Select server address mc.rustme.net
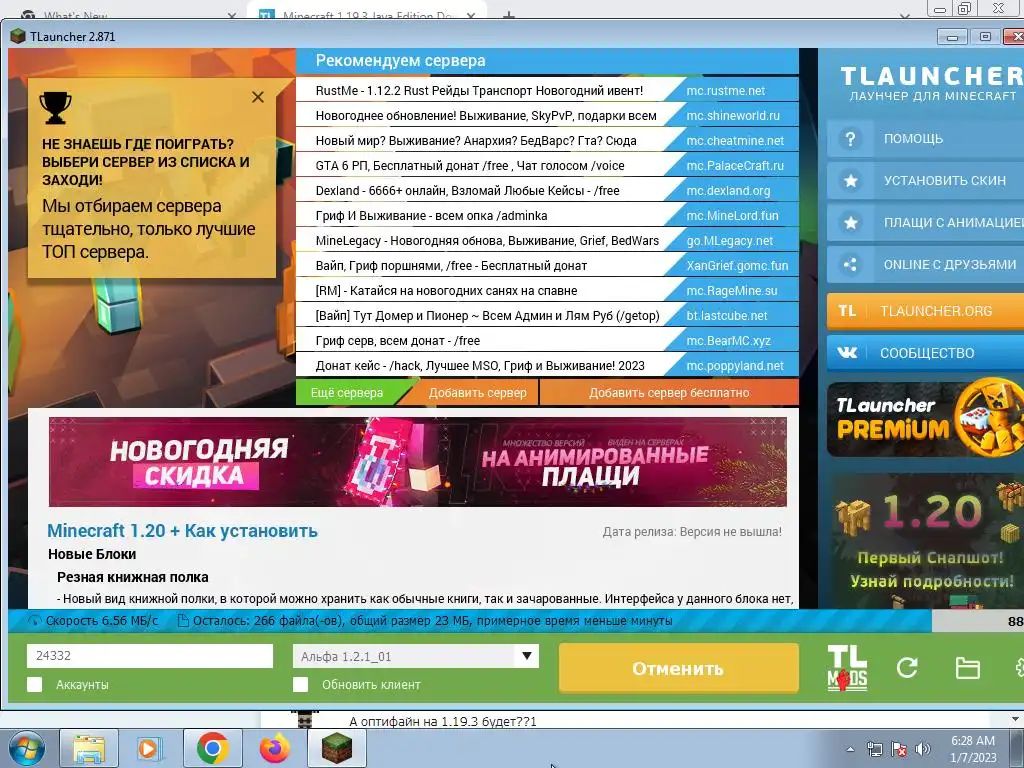Viewport: 1024px width, 768px height. [x=726, y=91]
